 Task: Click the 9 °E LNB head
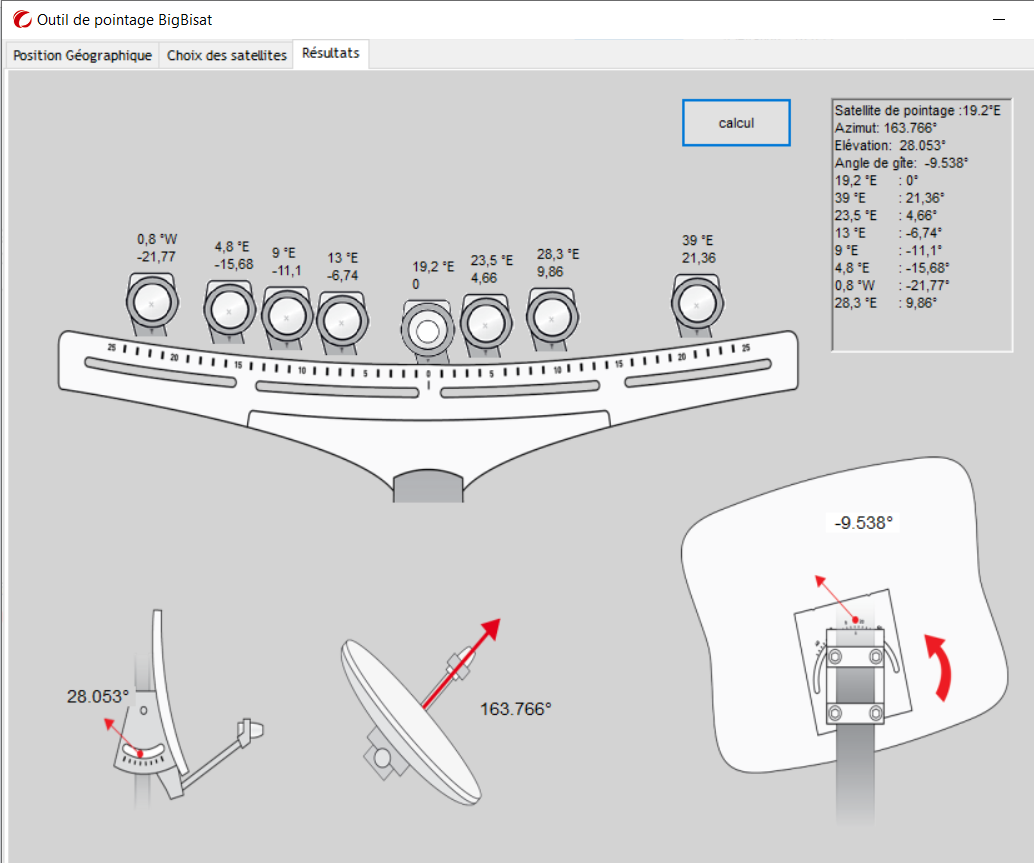pyautogui.click(x=286, y=316)
